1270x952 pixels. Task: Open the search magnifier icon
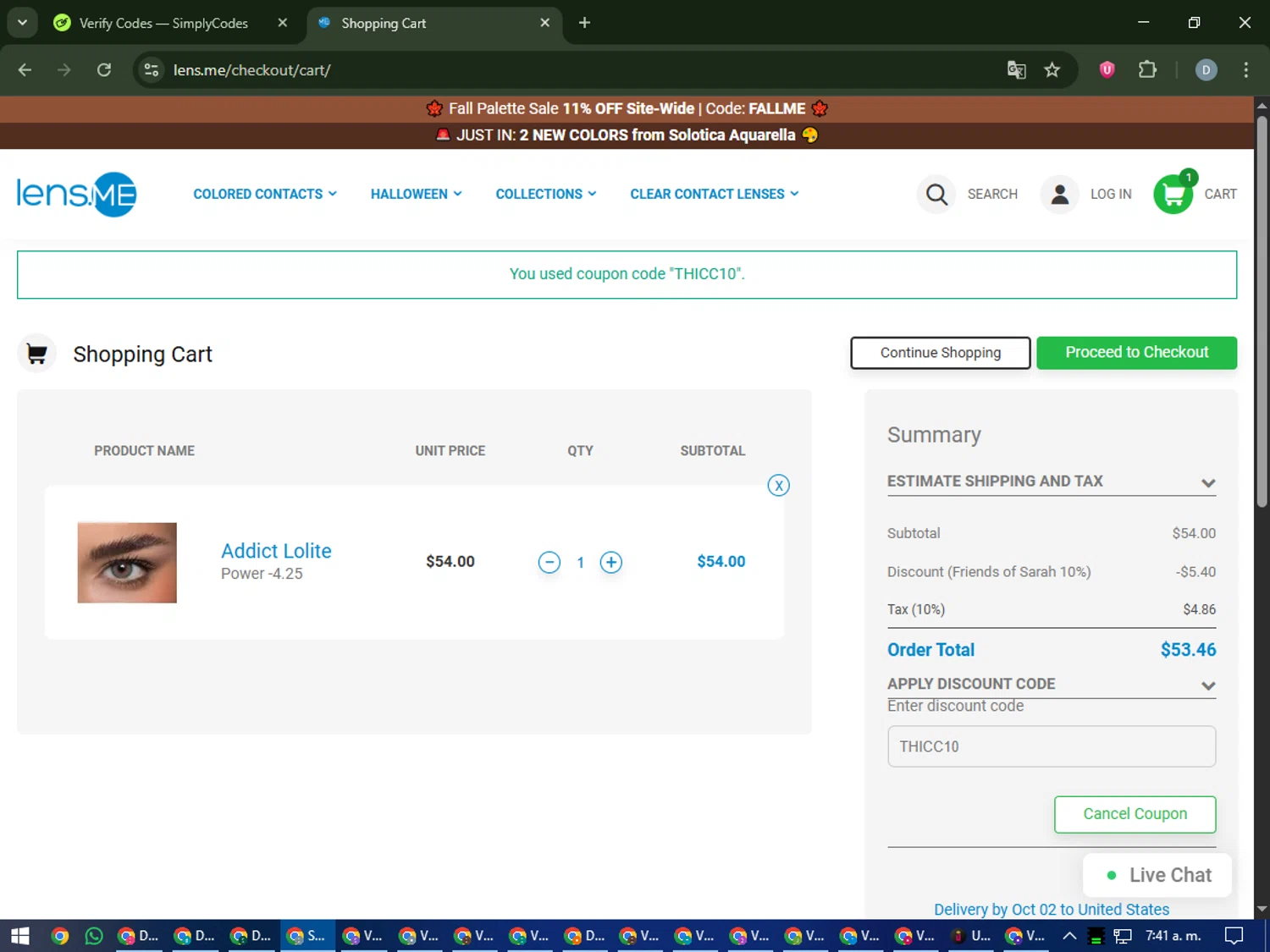point(936,195)
